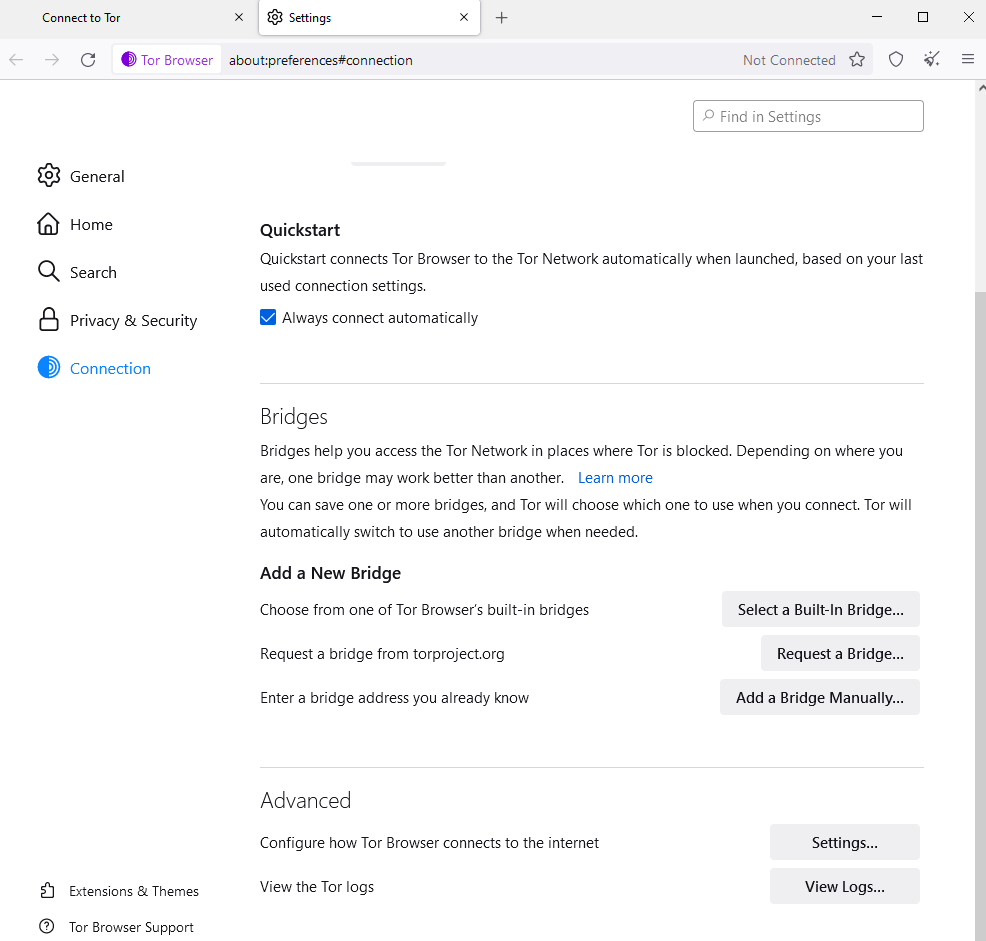Click the Quickstart heading
The height and width of the screenshot is (941, 986).
(300, 230)
